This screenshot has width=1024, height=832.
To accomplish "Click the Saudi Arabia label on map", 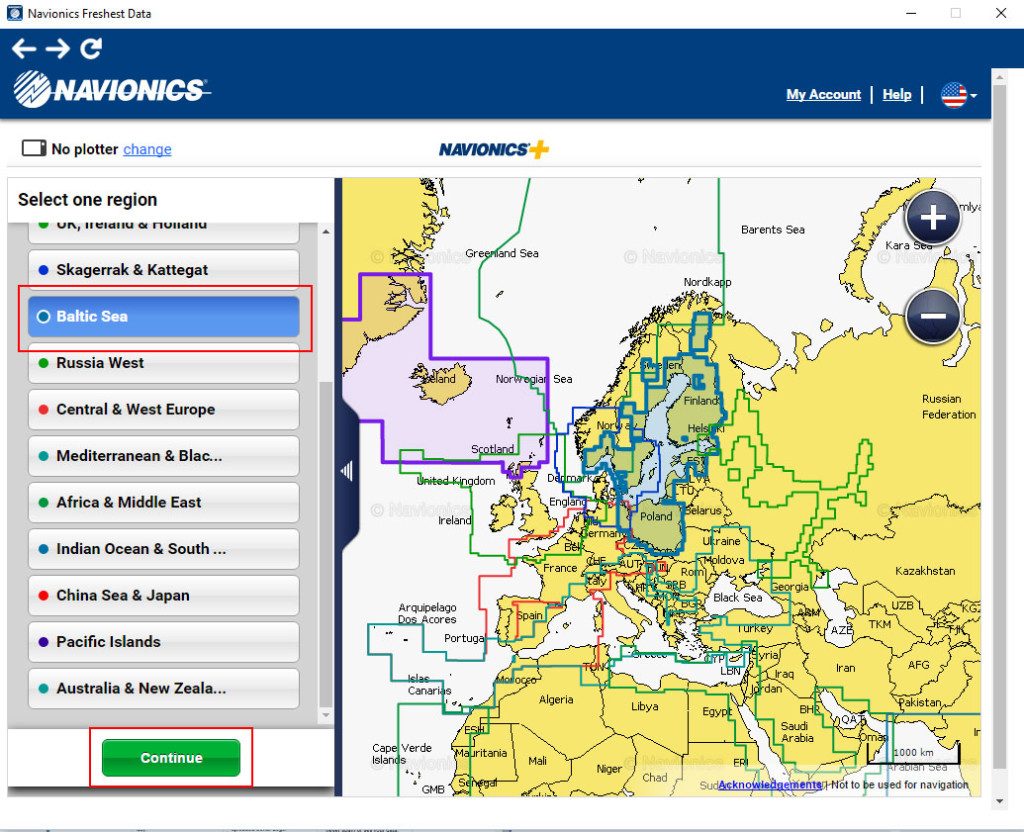I will click(x=797, y=732).
